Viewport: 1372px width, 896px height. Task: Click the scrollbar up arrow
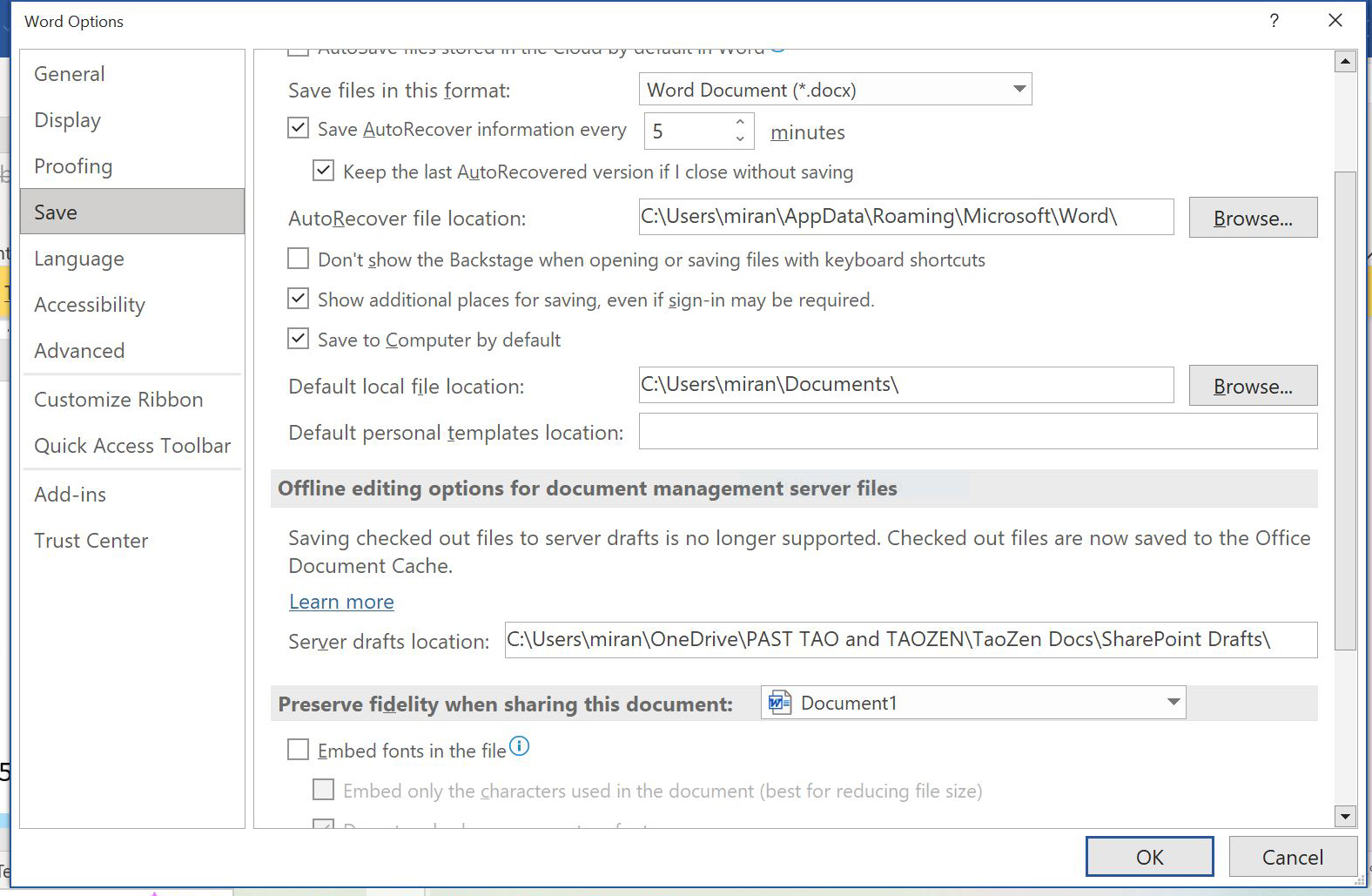pyautogui.click(x=1345, y=61)
